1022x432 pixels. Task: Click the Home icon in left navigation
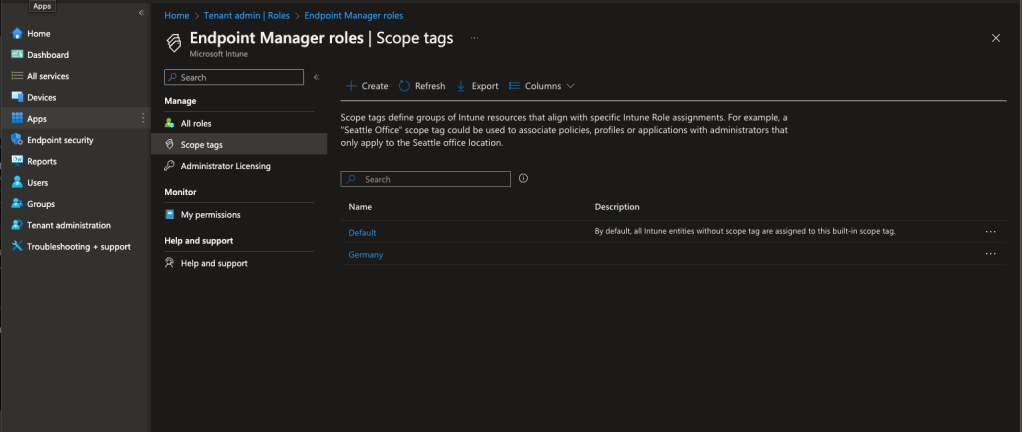pos(17,34)
